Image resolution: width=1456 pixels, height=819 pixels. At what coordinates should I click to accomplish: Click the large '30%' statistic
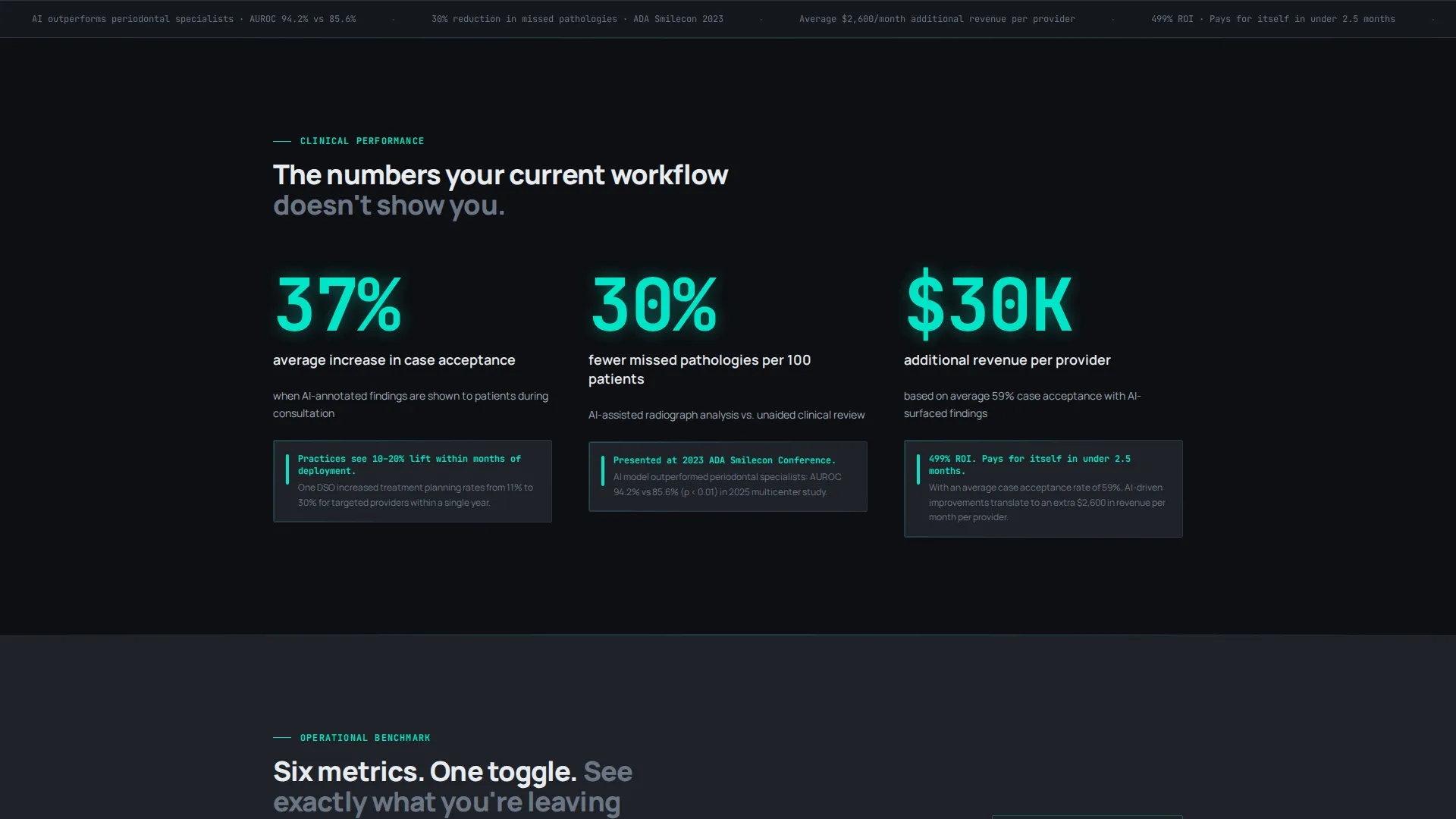(x=654, y=304)
